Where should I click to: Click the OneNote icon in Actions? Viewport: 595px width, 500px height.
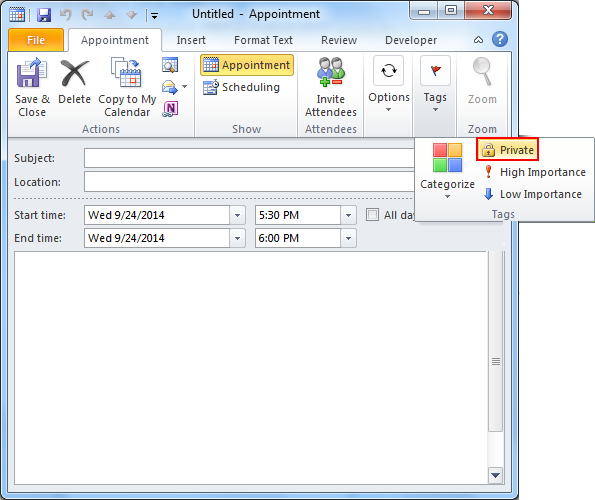click(170, 109)
